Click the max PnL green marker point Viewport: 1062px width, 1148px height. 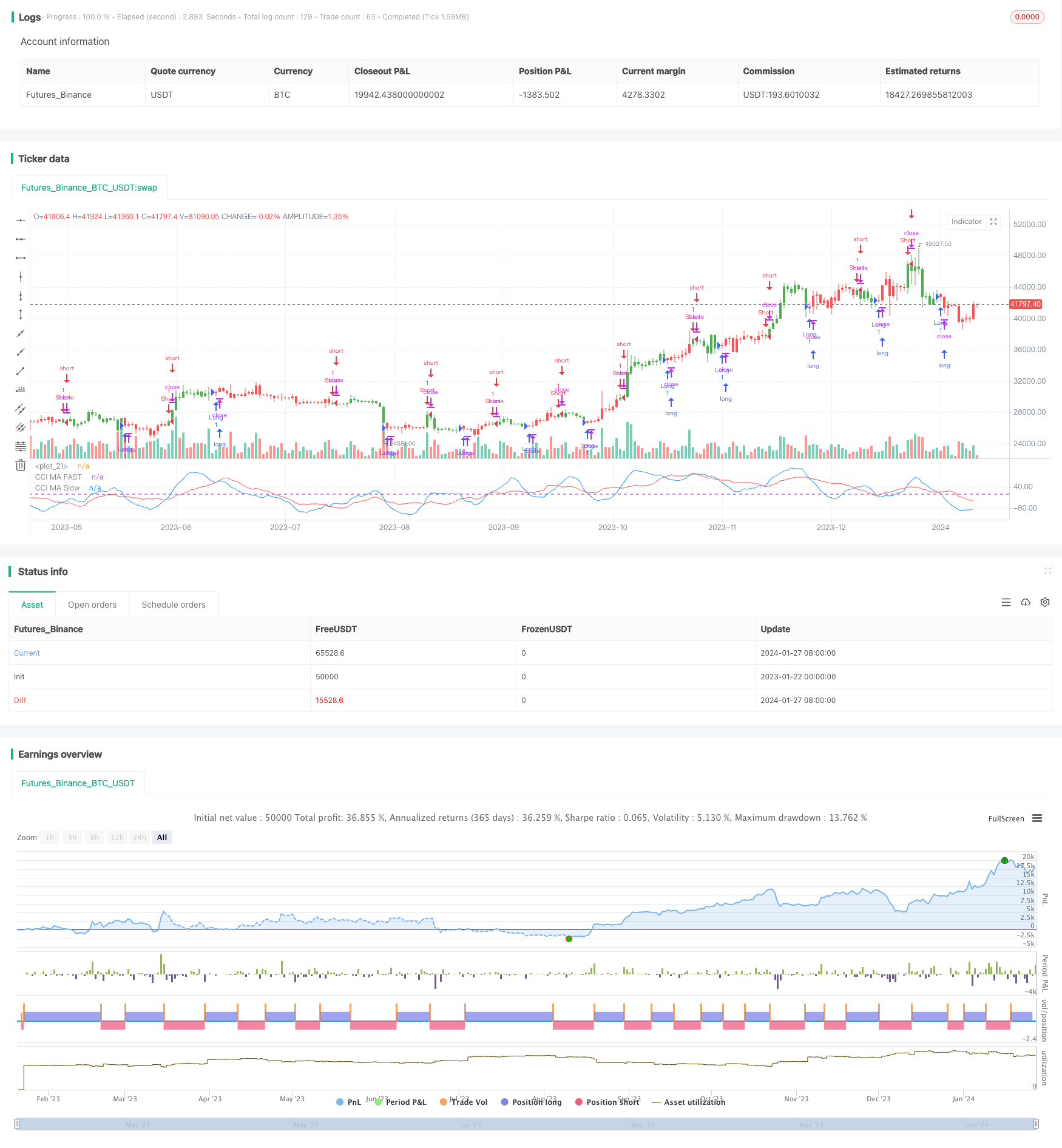coord(1004,860)
